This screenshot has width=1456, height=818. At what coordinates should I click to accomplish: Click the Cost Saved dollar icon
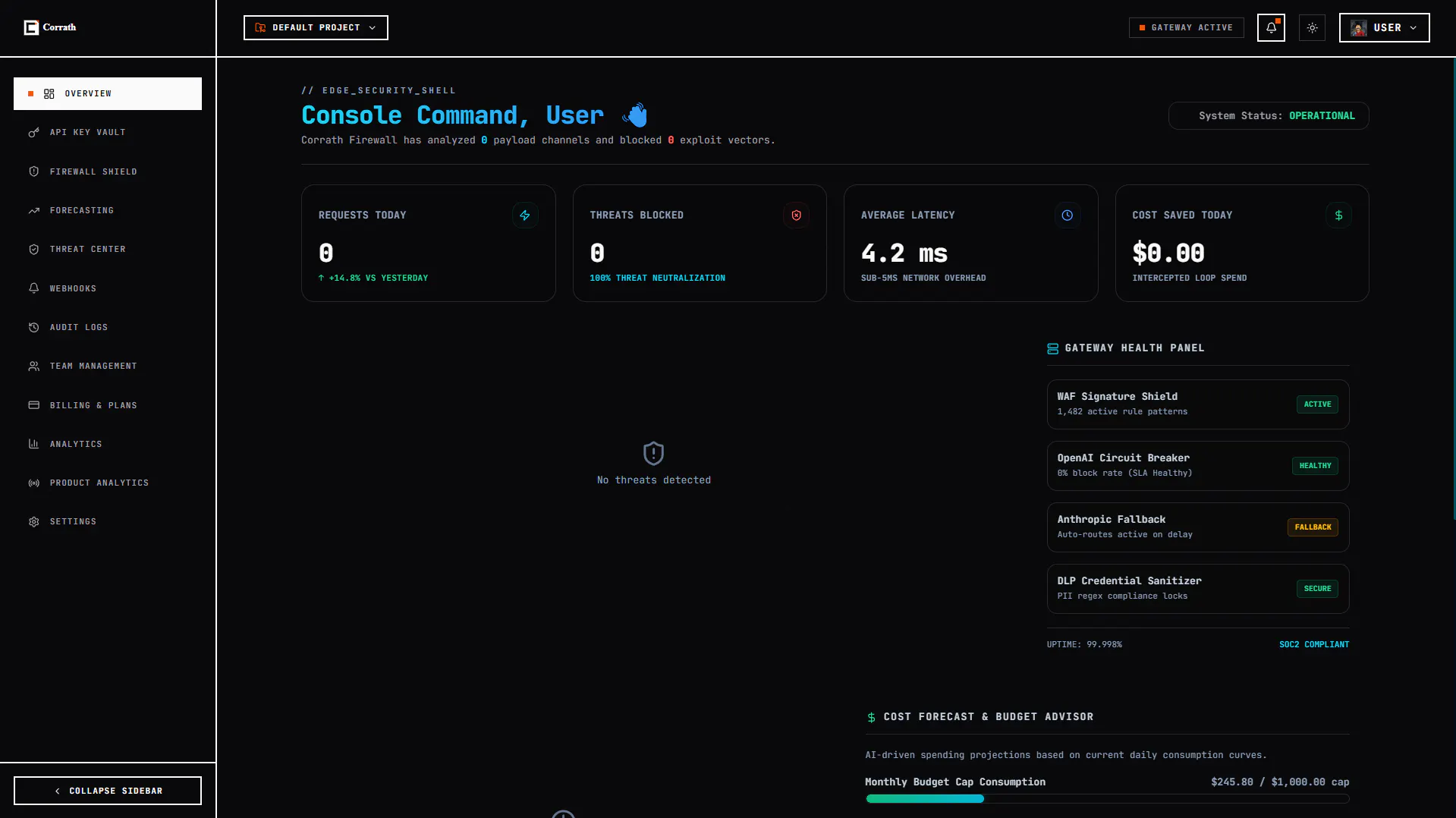pos(1338,216)
